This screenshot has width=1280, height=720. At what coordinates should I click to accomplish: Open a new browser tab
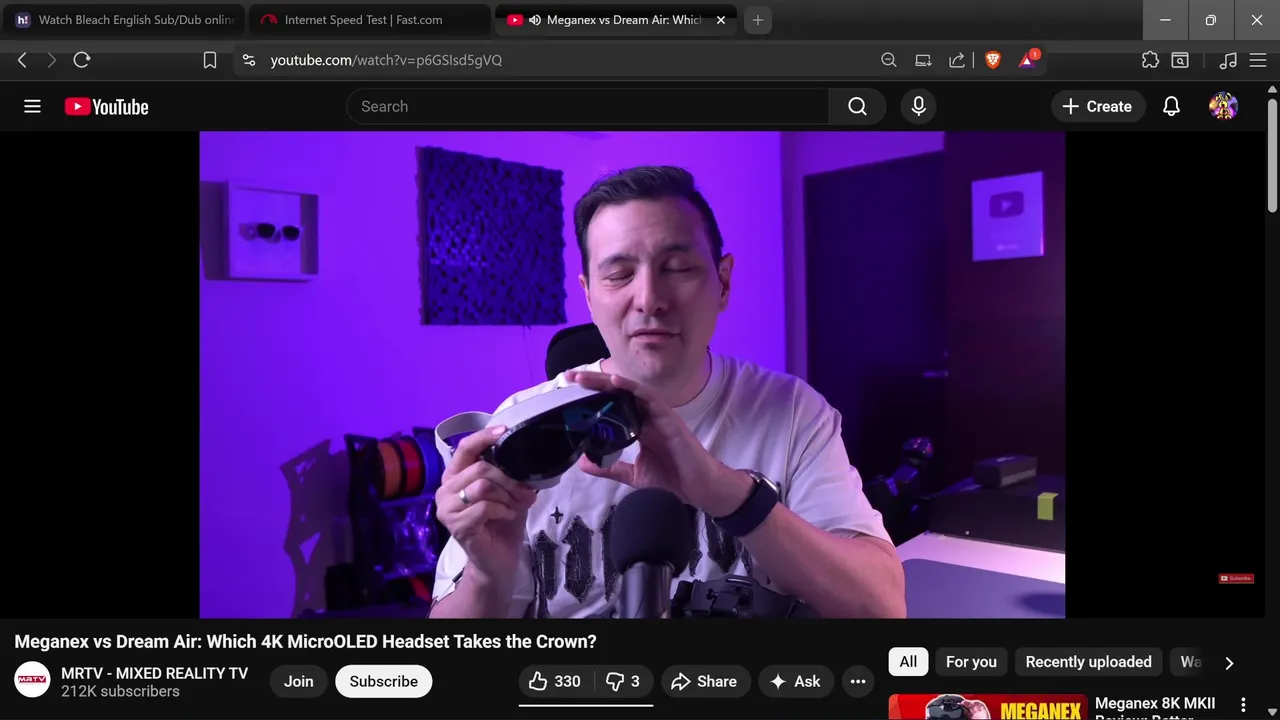point(758,20)
